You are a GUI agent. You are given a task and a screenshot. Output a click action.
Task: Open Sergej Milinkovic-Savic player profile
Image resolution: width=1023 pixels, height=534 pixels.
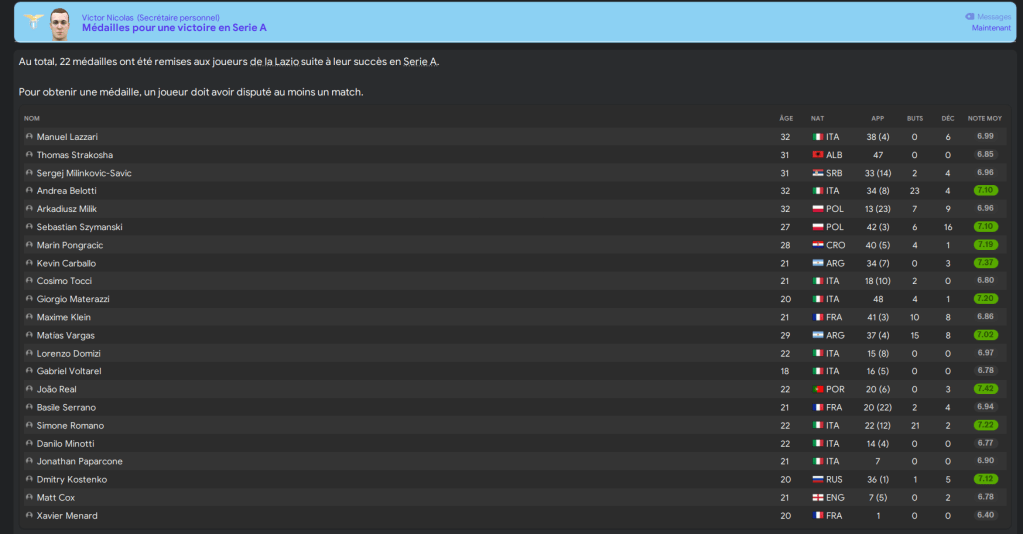click(84, 173)
